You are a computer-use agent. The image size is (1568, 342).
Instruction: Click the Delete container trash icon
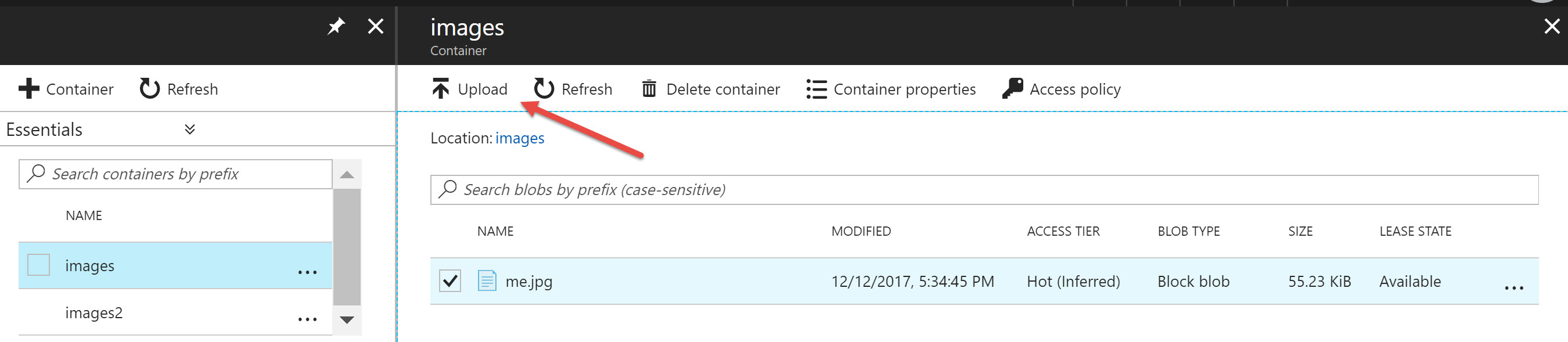(649, 89)
